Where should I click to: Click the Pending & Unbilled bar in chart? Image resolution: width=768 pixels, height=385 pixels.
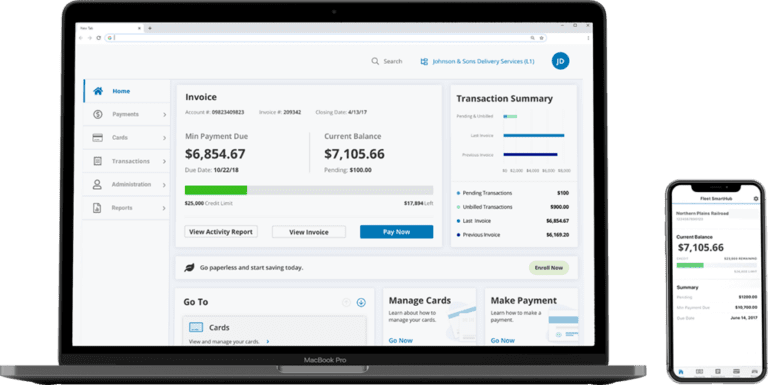coord(510,116)
